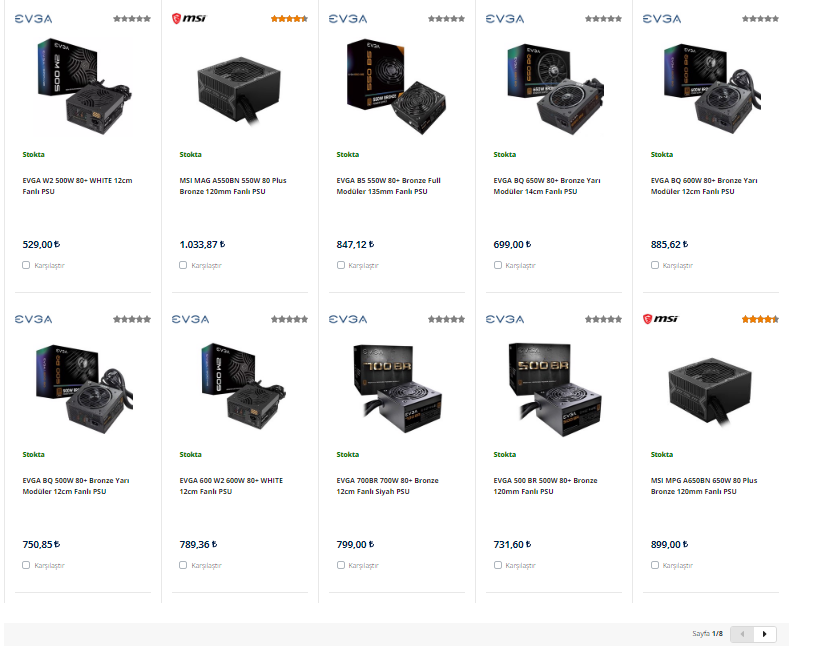Tick compare box for EVGA BQ 650W
This screenshot has height=656, width=829.
coord(498,265)
